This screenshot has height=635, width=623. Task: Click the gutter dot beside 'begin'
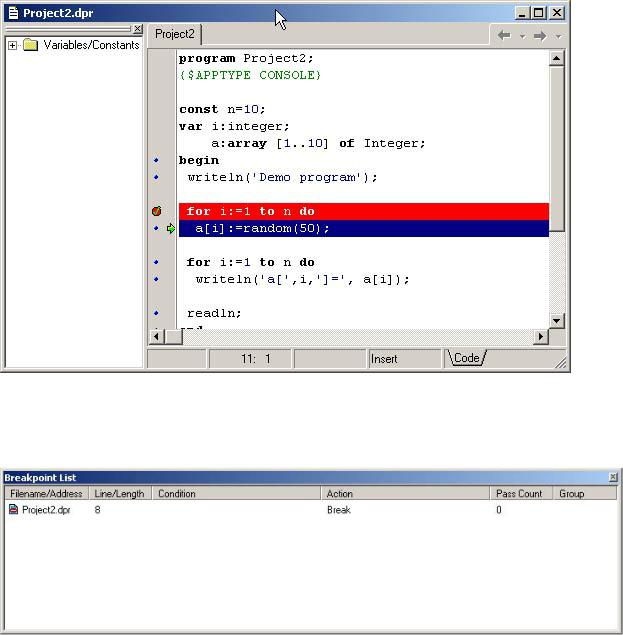(156, 160)
